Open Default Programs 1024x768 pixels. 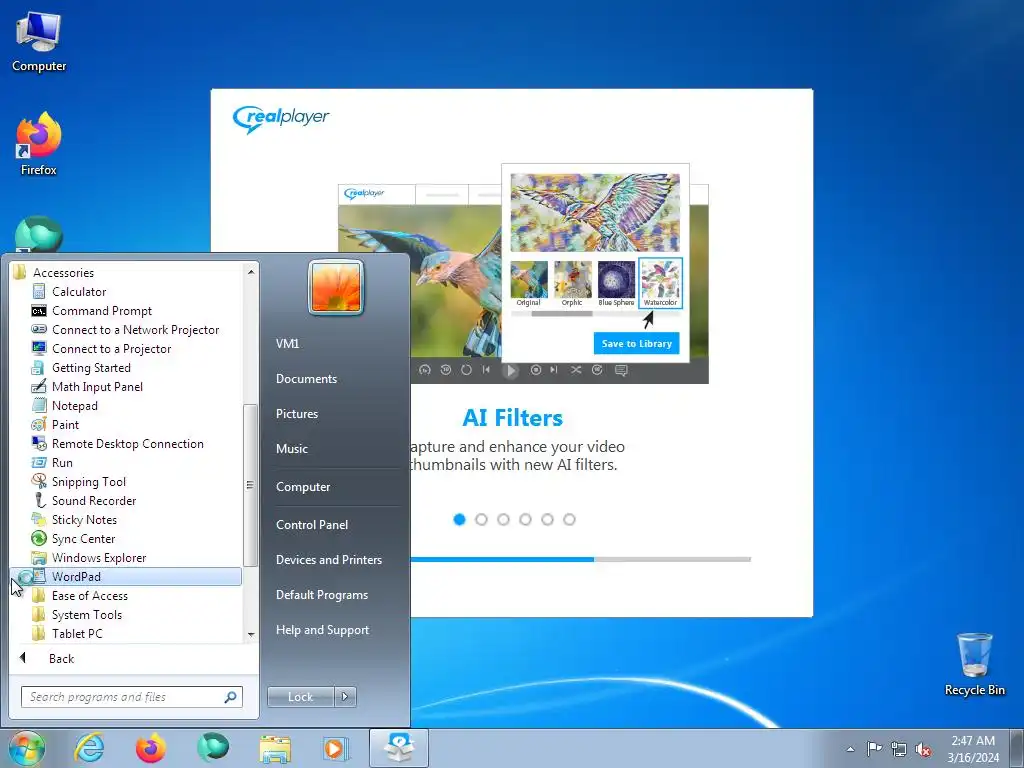point(321,595)
